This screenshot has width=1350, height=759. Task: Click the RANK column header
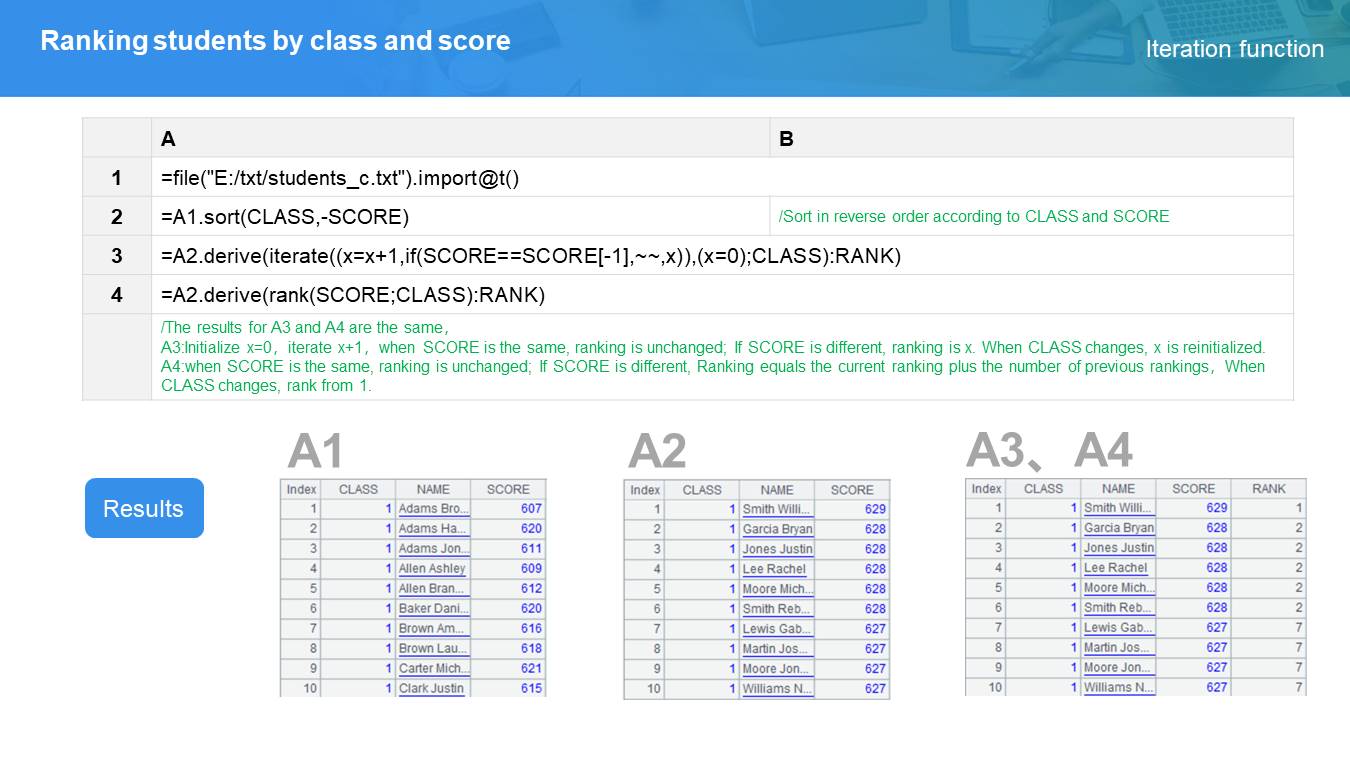(1269, 488)
